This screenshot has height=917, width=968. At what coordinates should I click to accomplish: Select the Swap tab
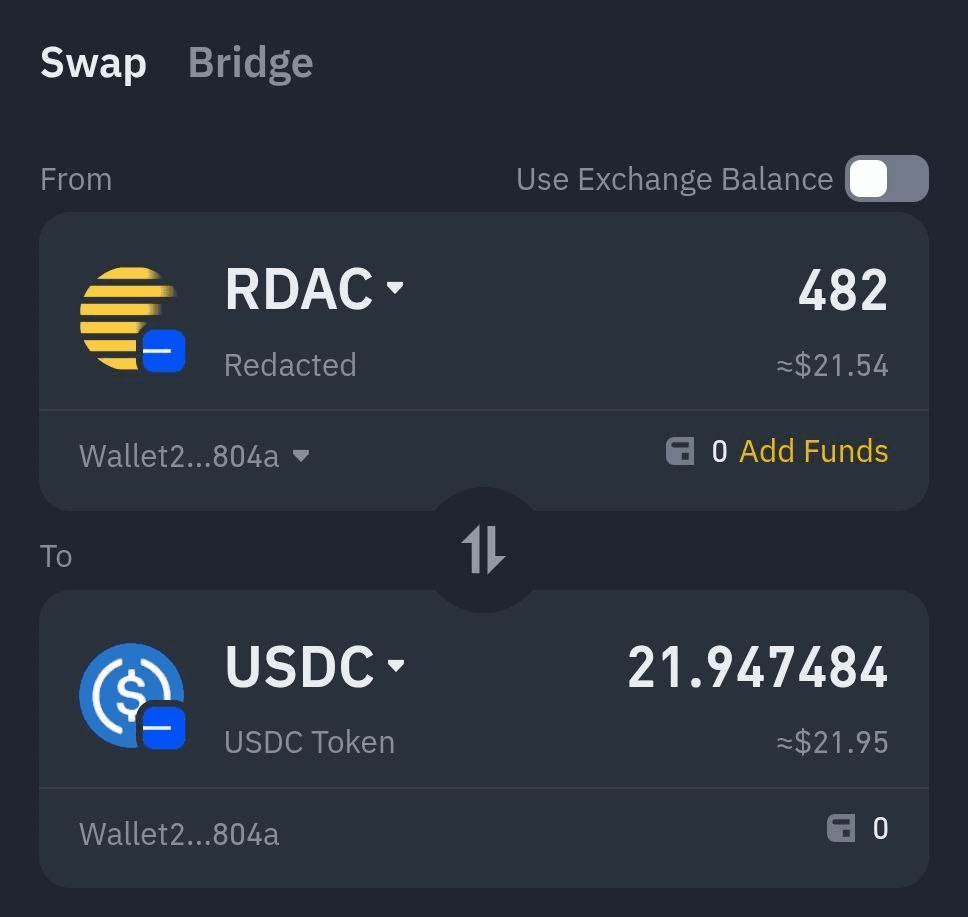click(93, 63)
